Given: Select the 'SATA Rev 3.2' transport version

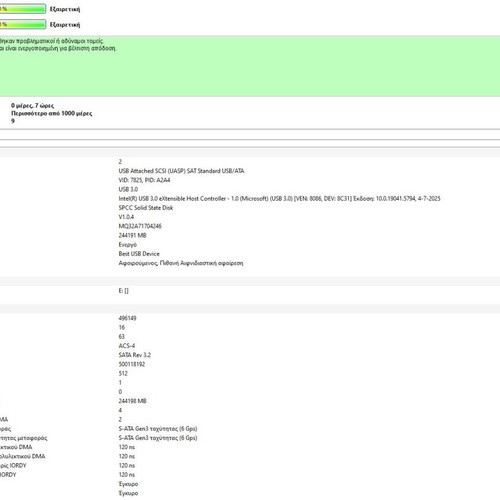Looking at the screenshot, I should click(135, 355).
